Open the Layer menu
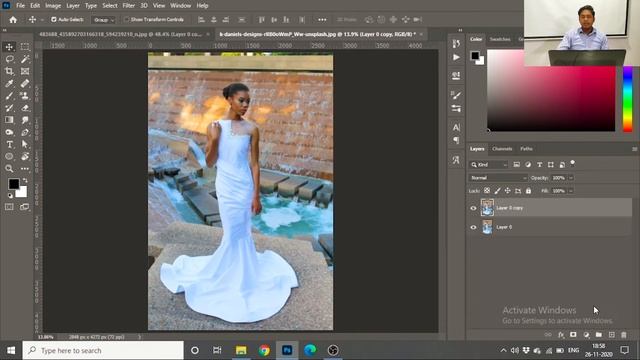The image size is (640, 360). (73, 6)
